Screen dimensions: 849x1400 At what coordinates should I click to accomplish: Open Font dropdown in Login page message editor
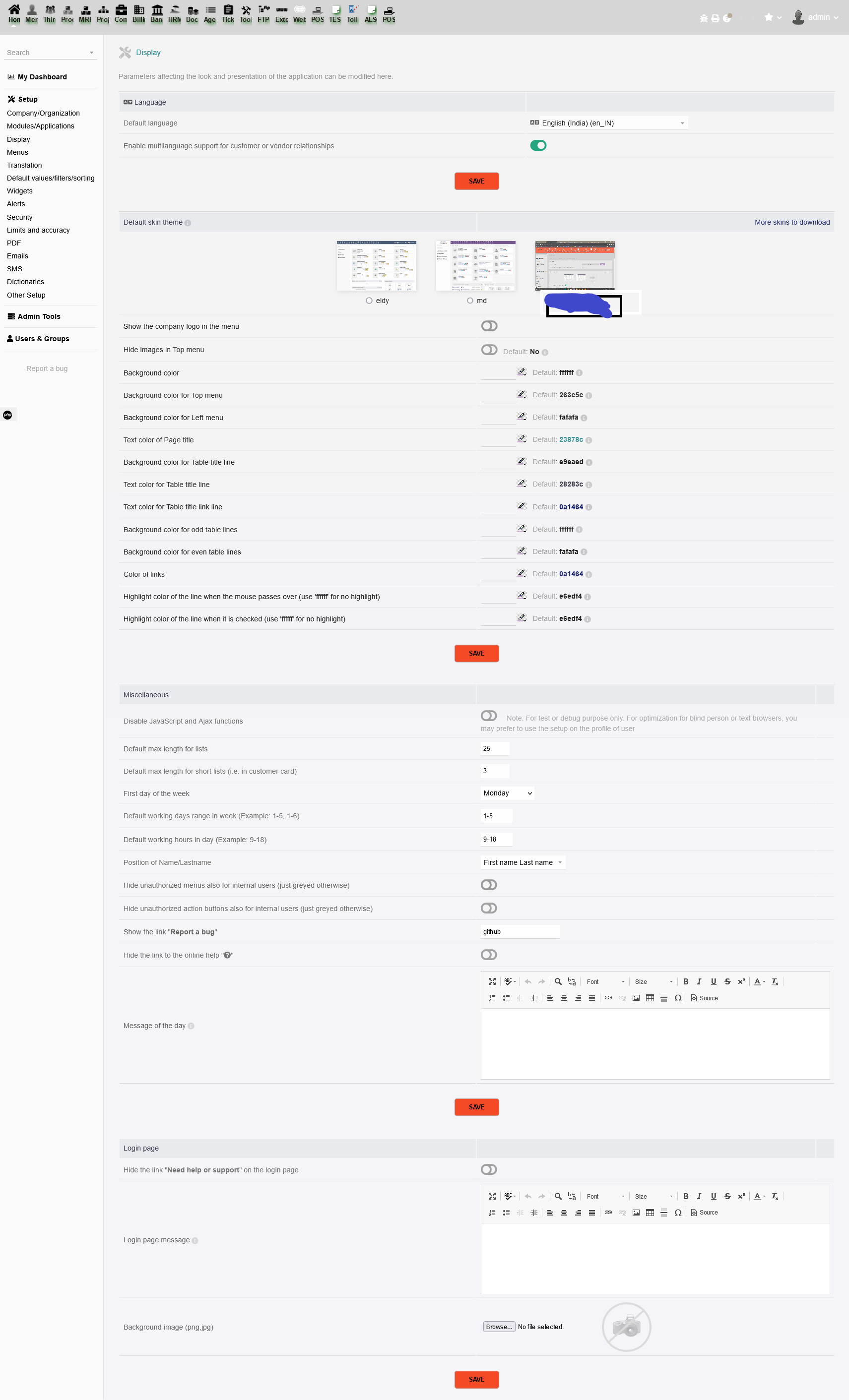605,1197
